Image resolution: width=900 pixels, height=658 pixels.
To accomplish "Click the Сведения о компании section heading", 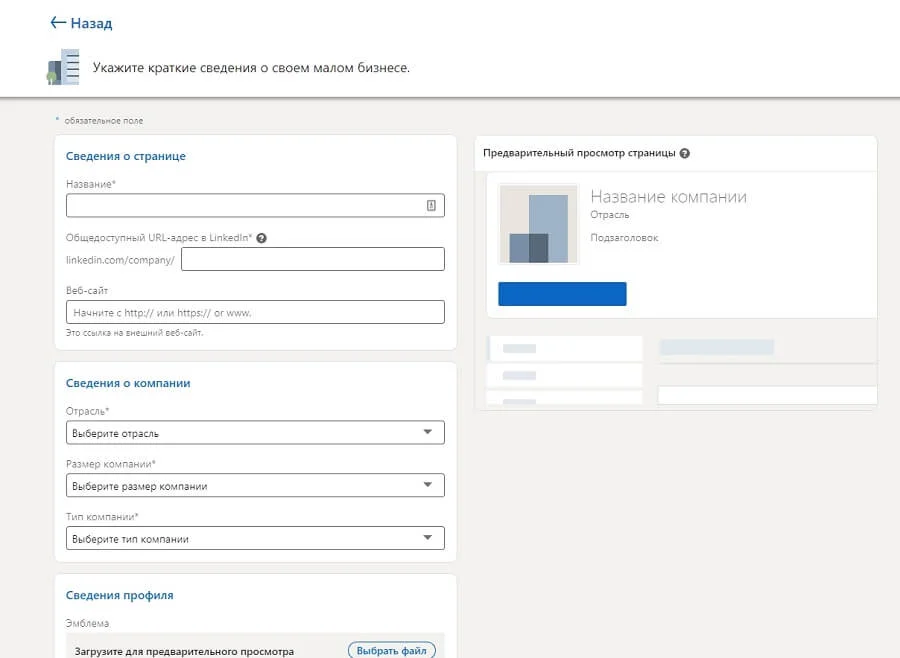I will (x=128, y=383).
